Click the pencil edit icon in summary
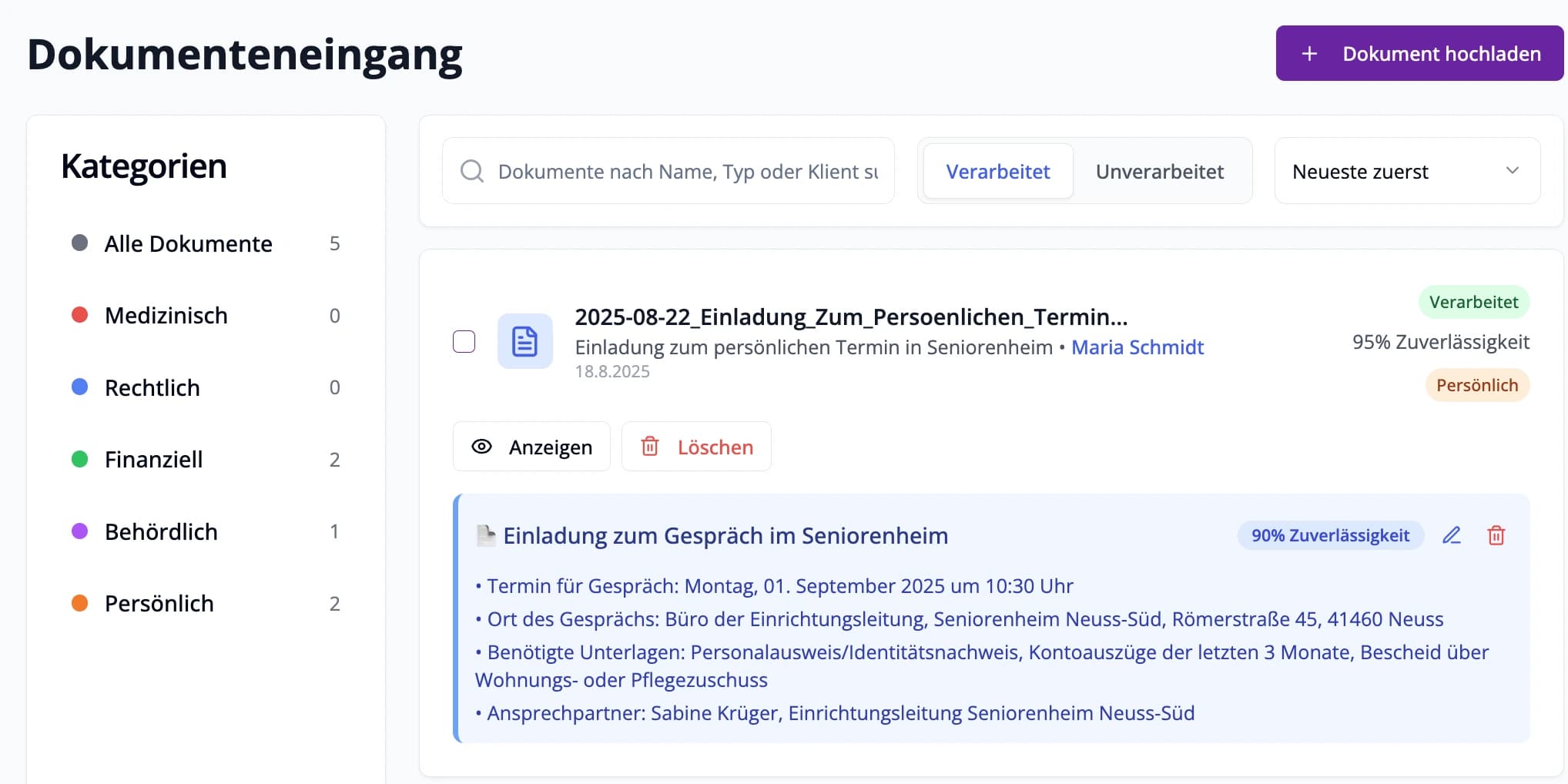The image size is (1568, 784). click(1451, 535)
